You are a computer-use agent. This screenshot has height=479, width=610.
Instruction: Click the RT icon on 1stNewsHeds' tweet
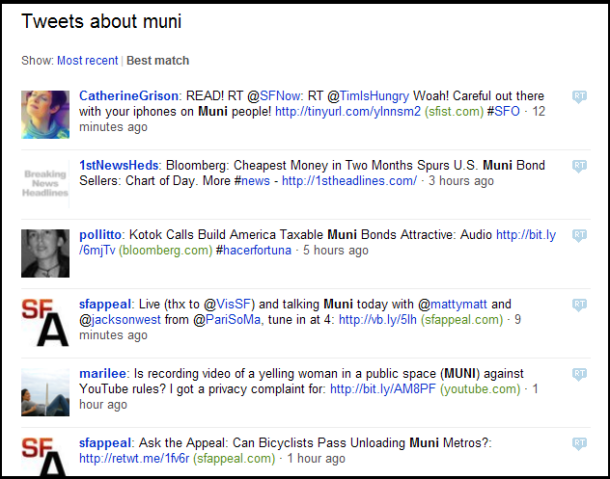(x=579, y=166)
